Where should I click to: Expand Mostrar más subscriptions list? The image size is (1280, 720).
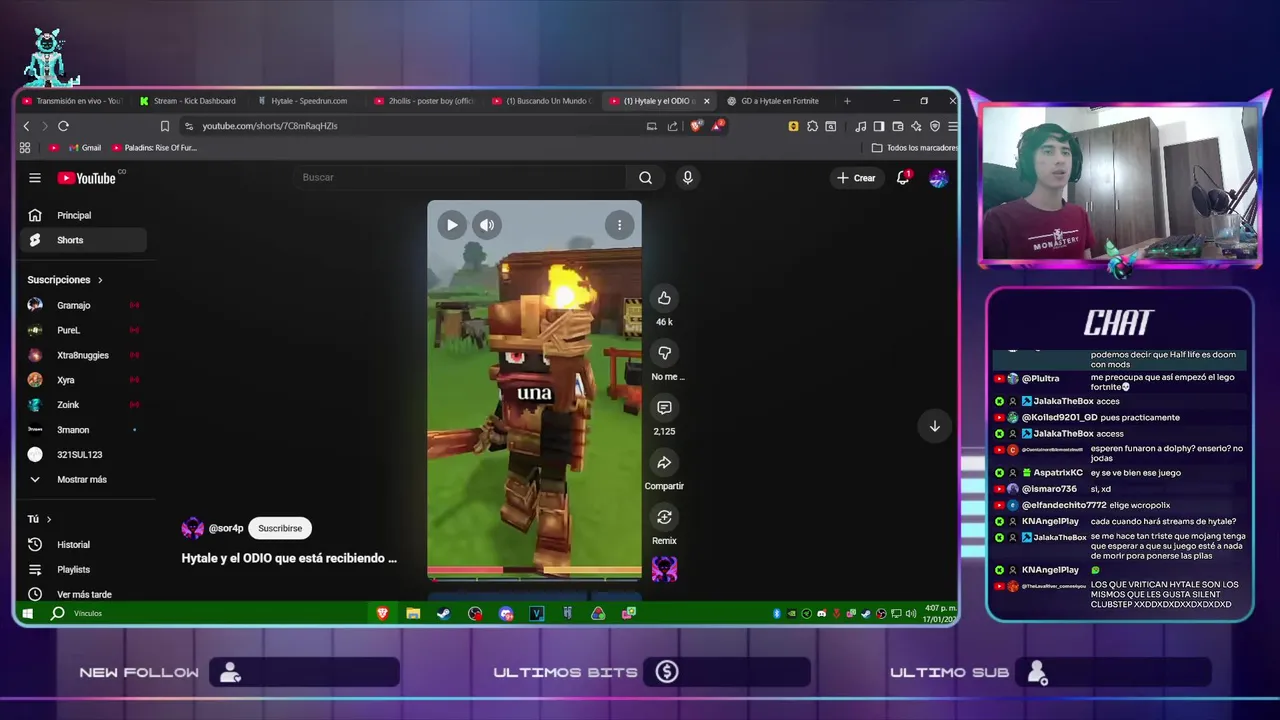(83, 480)
